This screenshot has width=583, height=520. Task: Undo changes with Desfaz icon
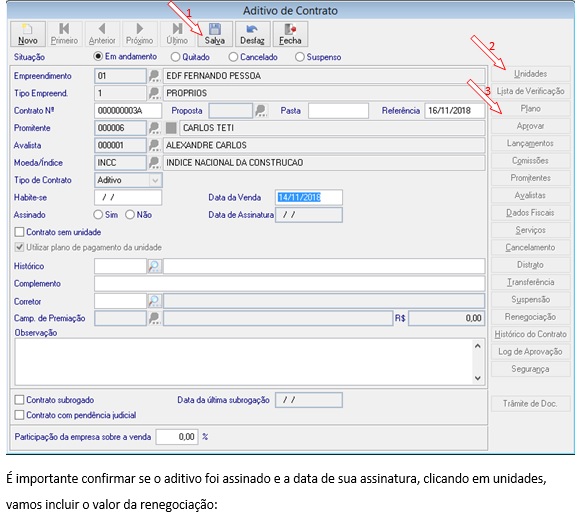pos(252,34)
